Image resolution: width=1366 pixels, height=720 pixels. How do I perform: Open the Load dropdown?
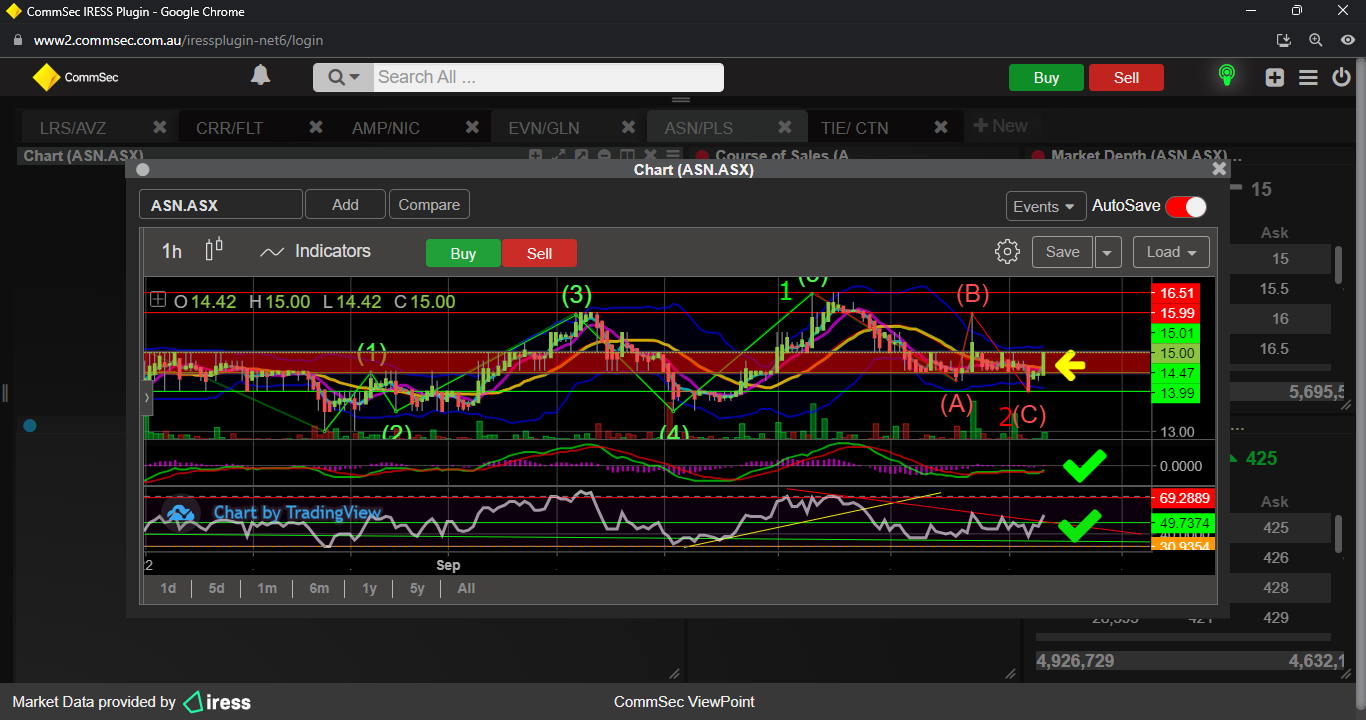[1171, 252]
